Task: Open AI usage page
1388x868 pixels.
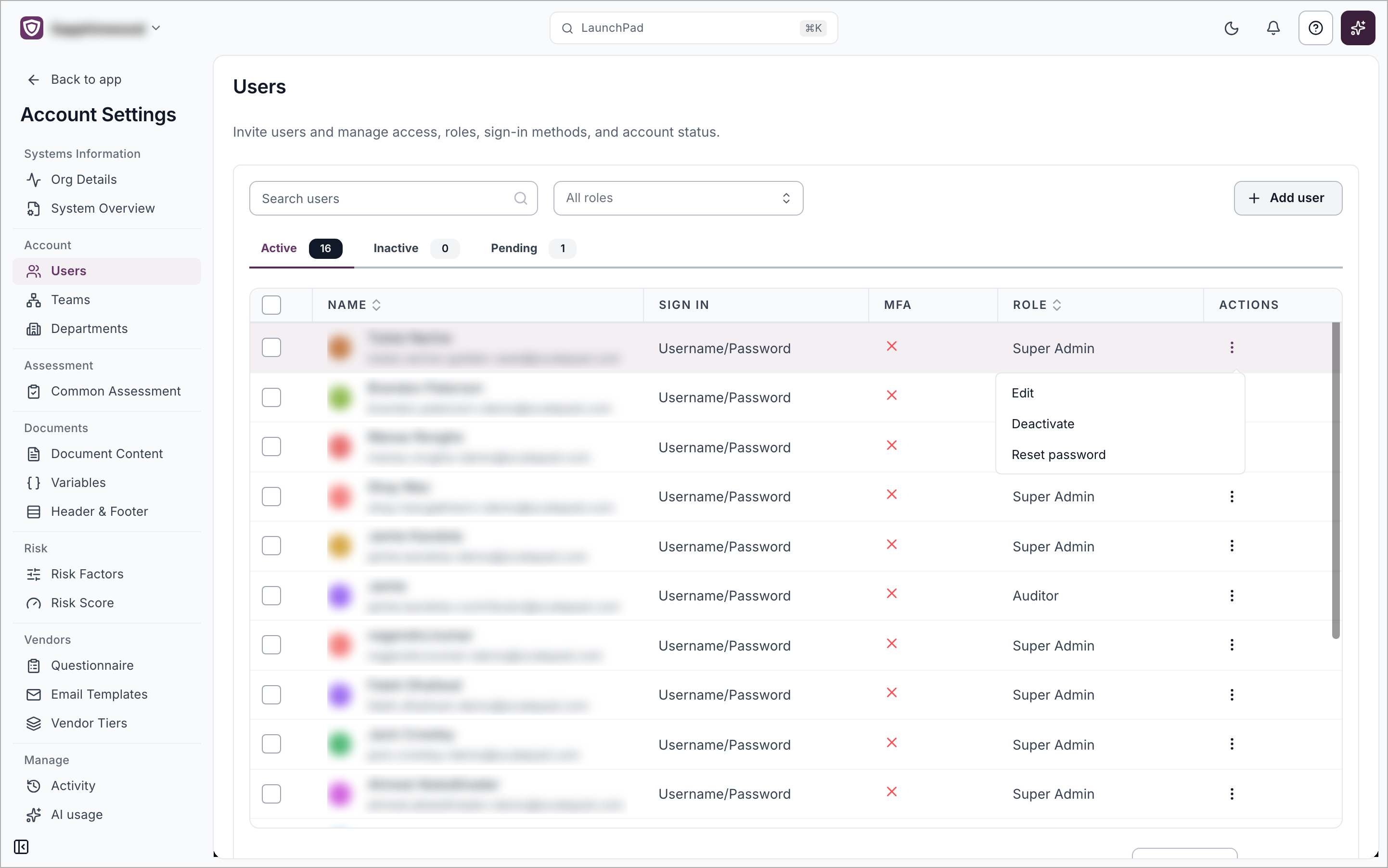Action: (x=107, y=815)
